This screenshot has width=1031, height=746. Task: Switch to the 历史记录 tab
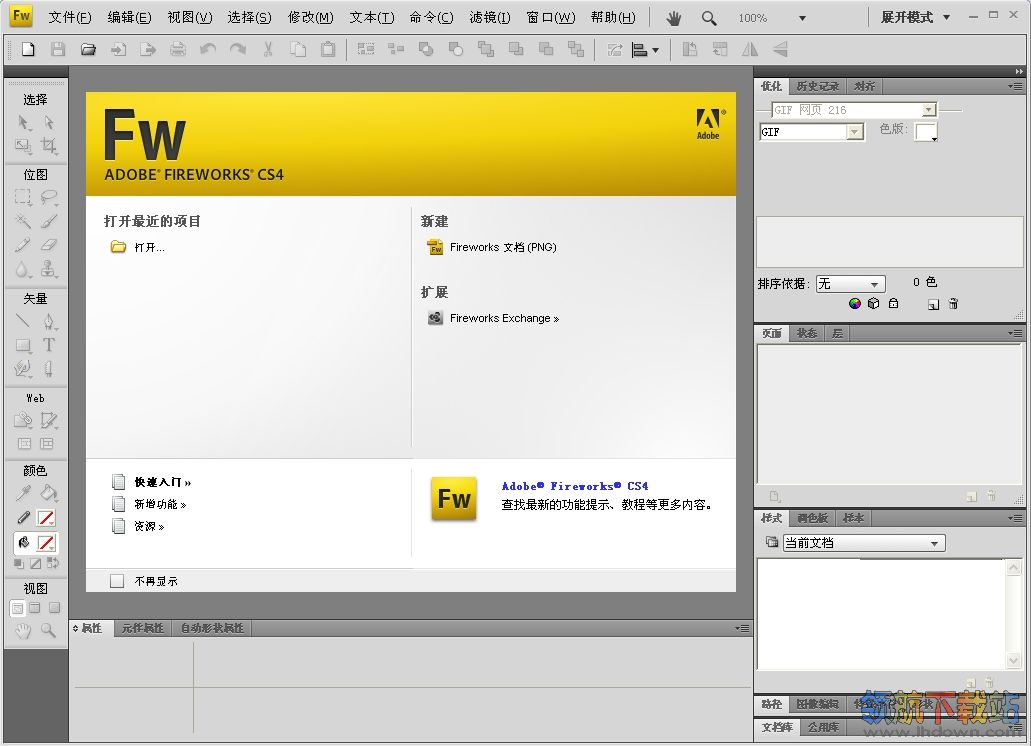[x=817, y=86]
